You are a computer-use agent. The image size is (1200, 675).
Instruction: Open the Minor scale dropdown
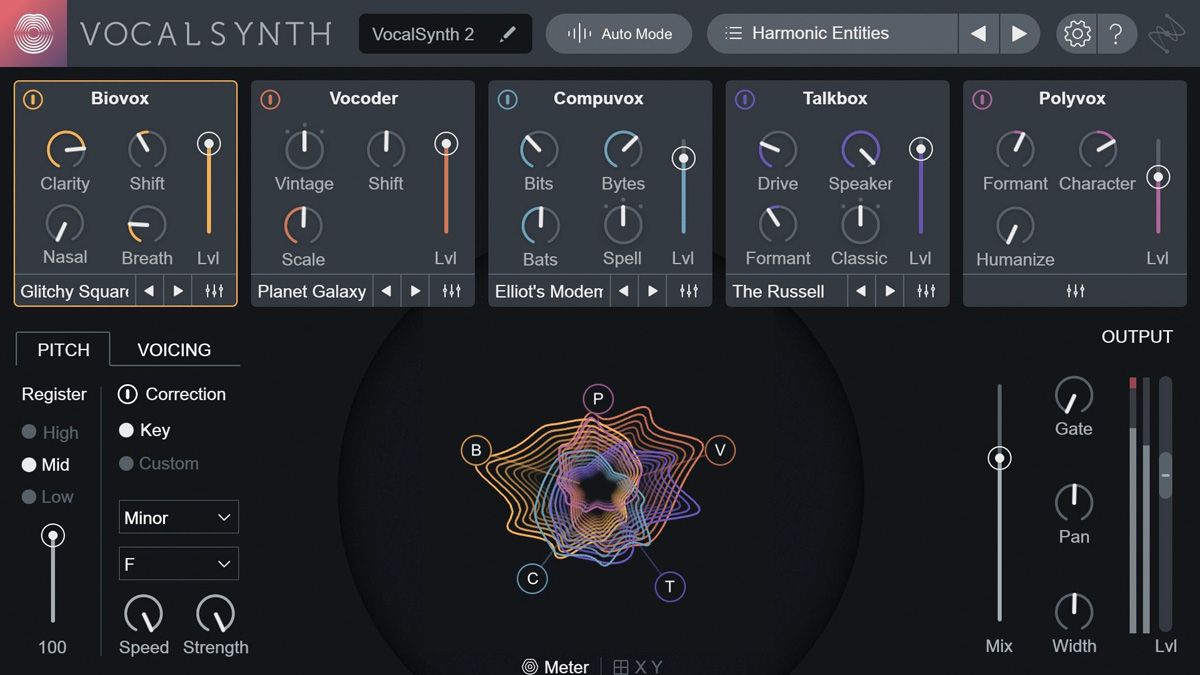click(x=178, y=517)
